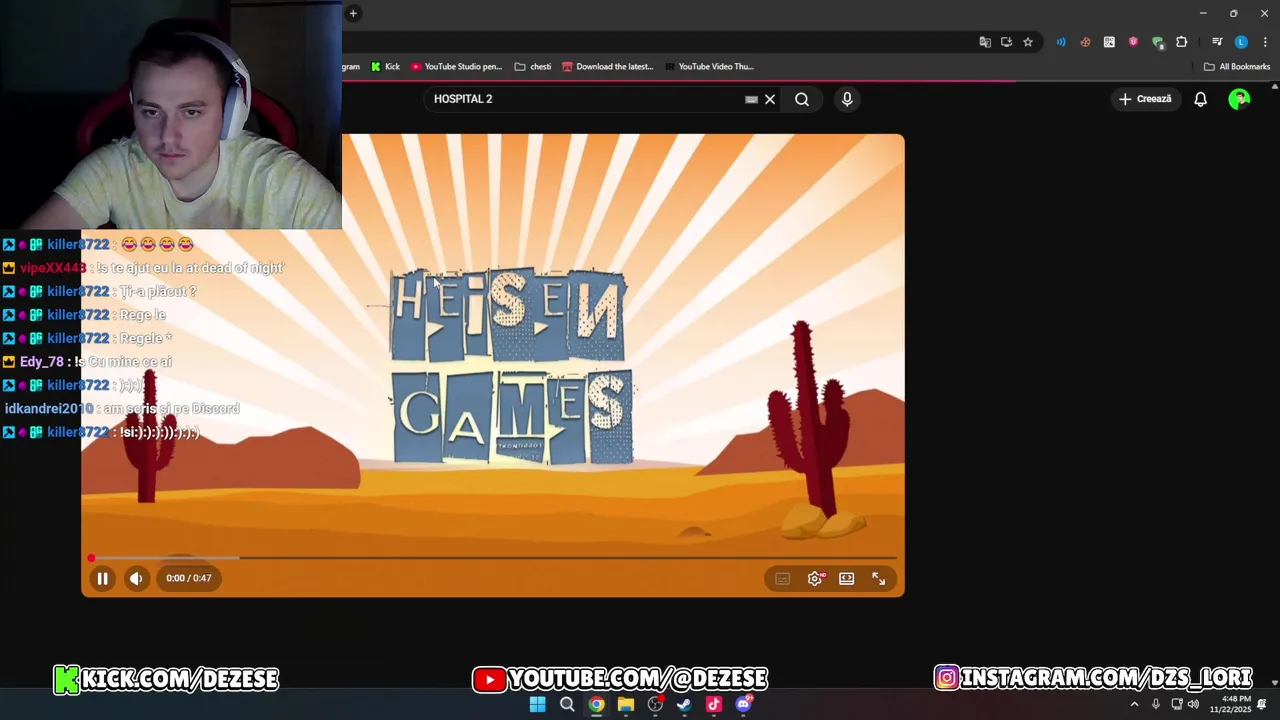Viewport: 1280px width, 720px height.
Task: Switch the player to theater mode
Action: (x=847, y=579)
